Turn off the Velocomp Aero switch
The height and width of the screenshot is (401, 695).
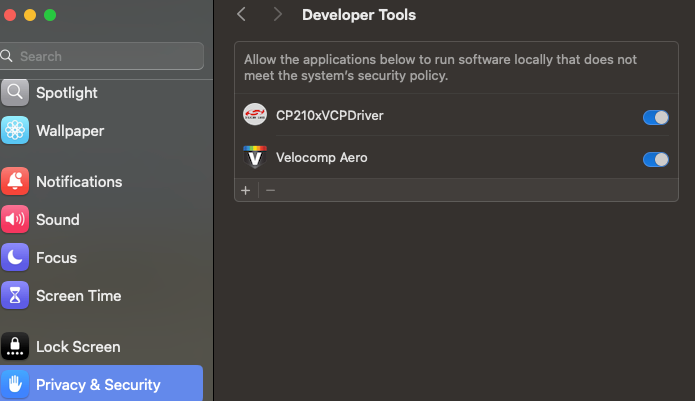click(x=655, y=159)
